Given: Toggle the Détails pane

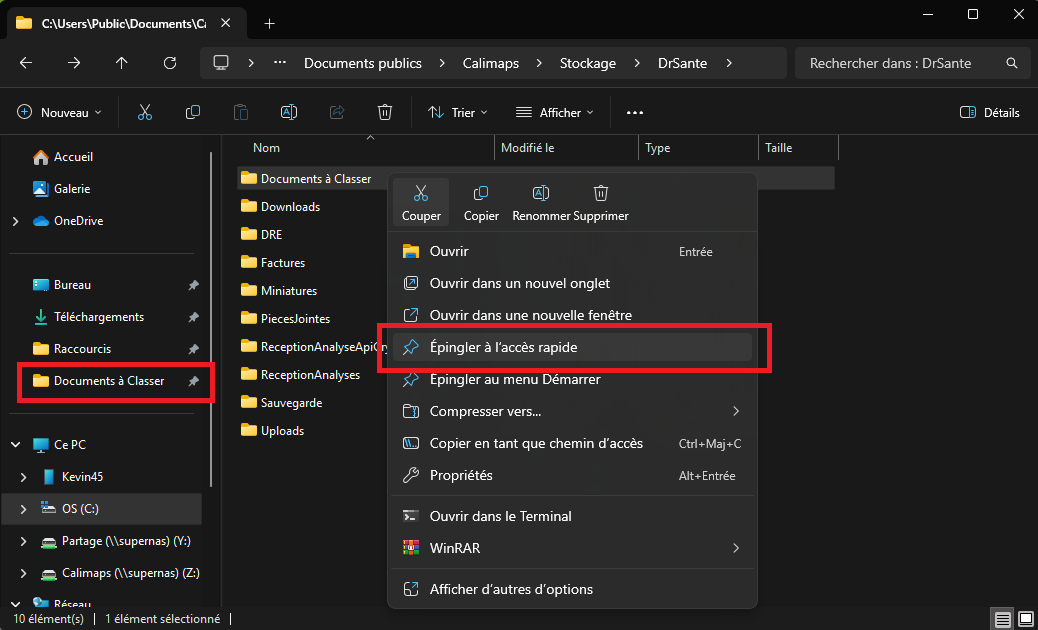Looking at the screenshot, I should (990, 113).
